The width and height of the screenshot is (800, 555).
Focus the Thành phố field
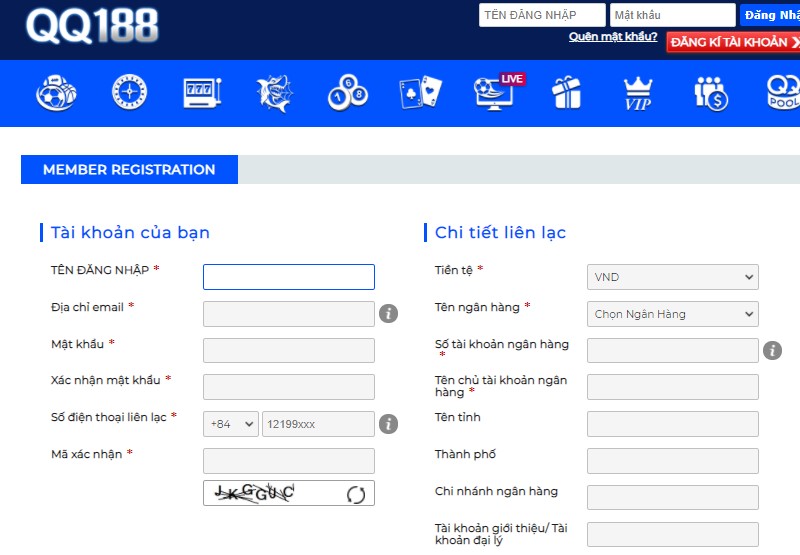coord(672,461)
